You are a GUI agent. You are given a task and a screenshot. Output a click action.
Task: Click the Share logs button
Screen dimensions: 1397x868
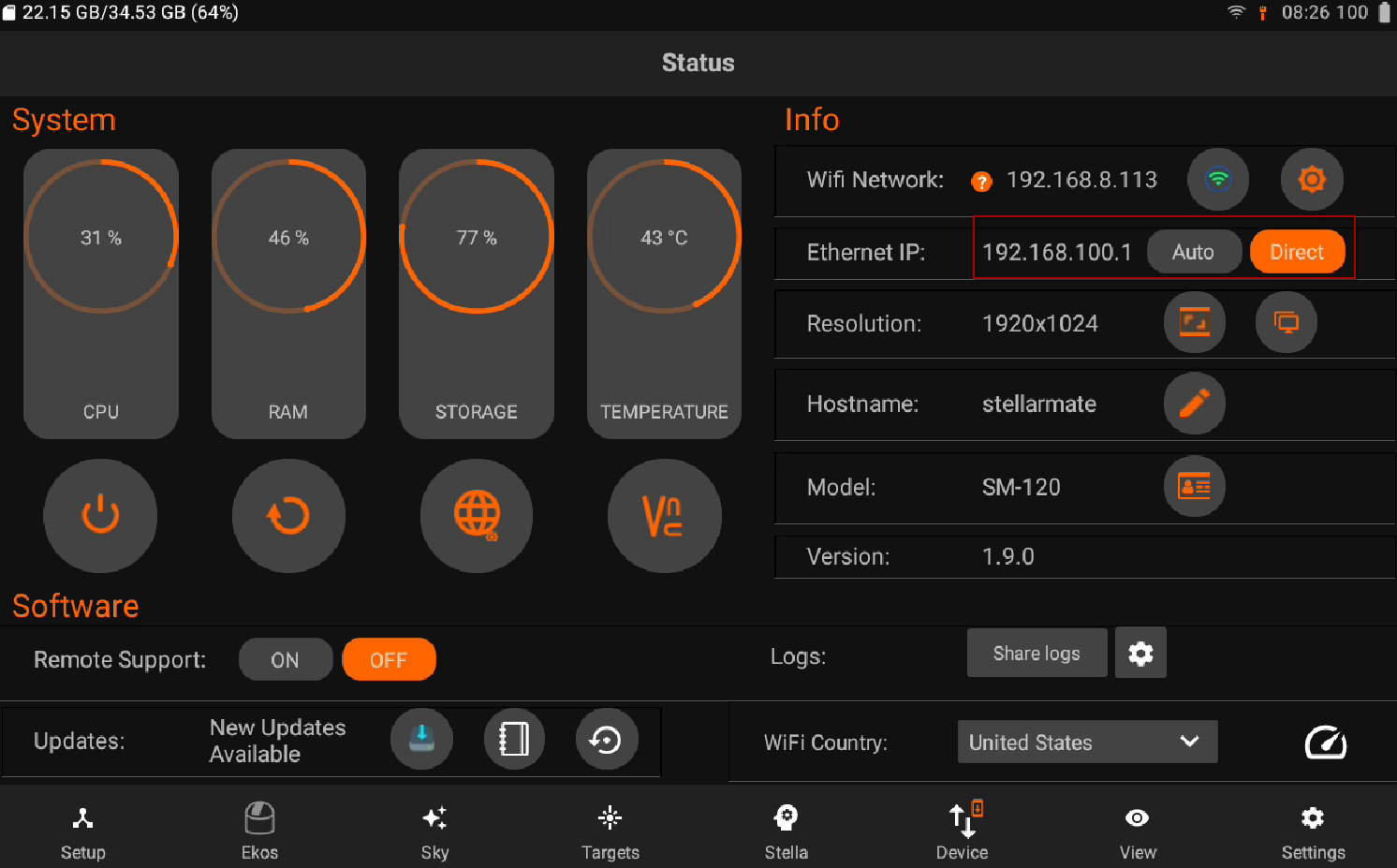(1037, 653)
